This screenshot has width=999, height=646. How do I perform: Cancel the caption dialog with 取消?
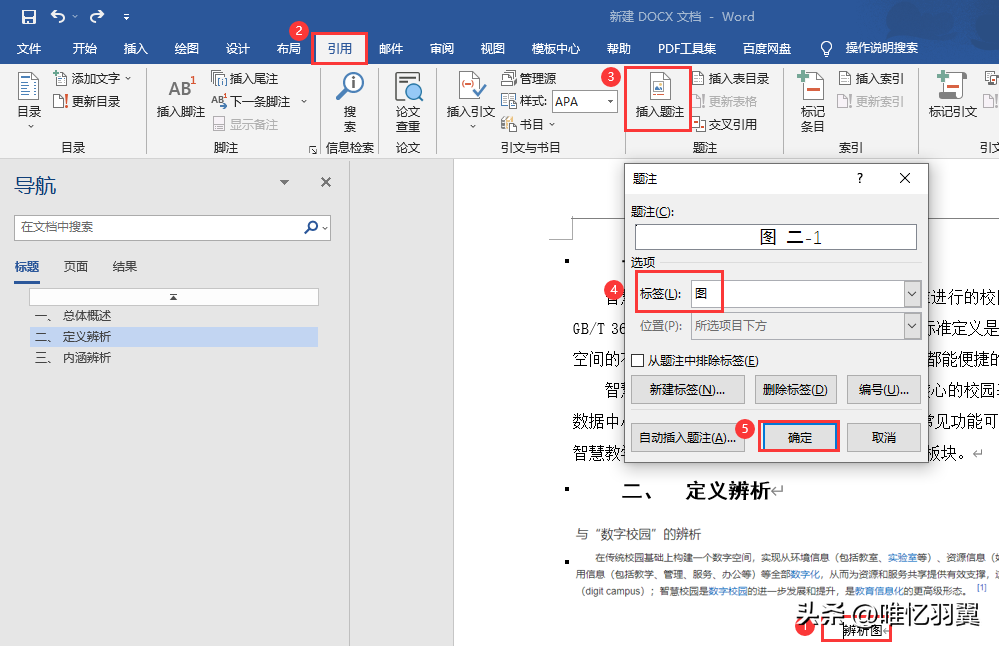(884, 438)
